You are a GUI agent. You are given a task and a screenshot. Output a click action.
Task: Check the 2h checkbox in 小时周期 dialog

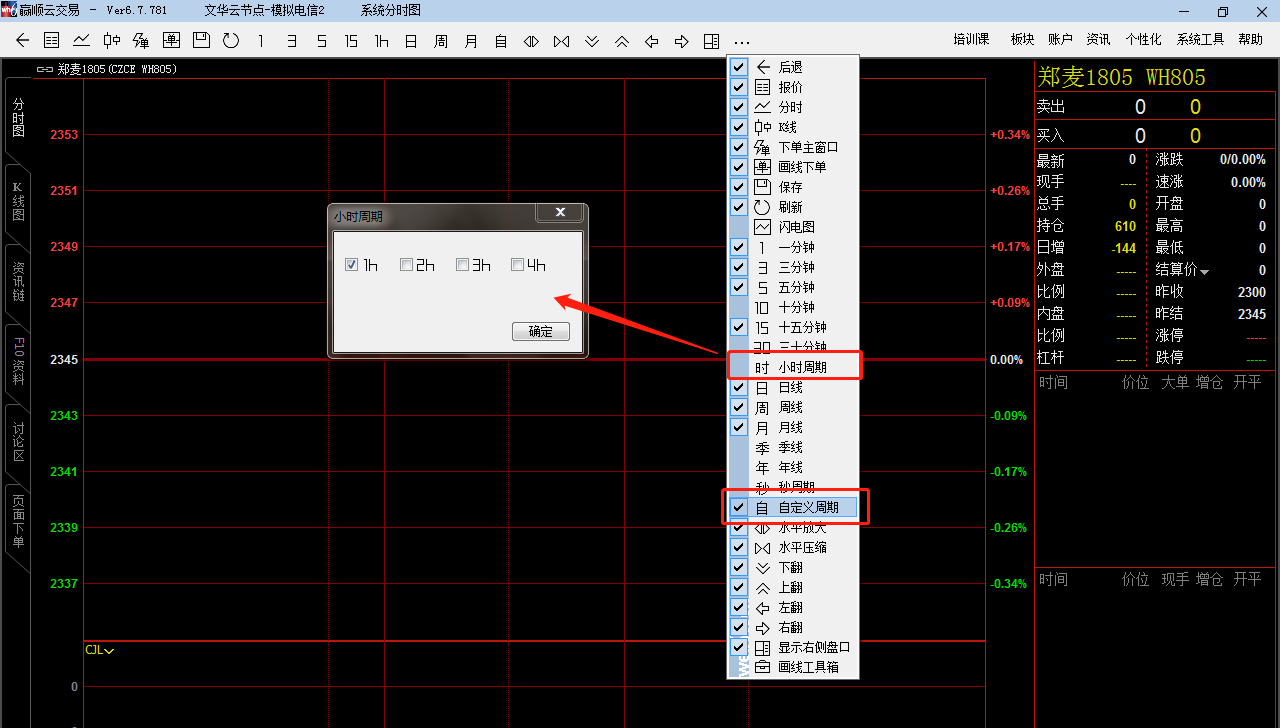tap(407, 265)
